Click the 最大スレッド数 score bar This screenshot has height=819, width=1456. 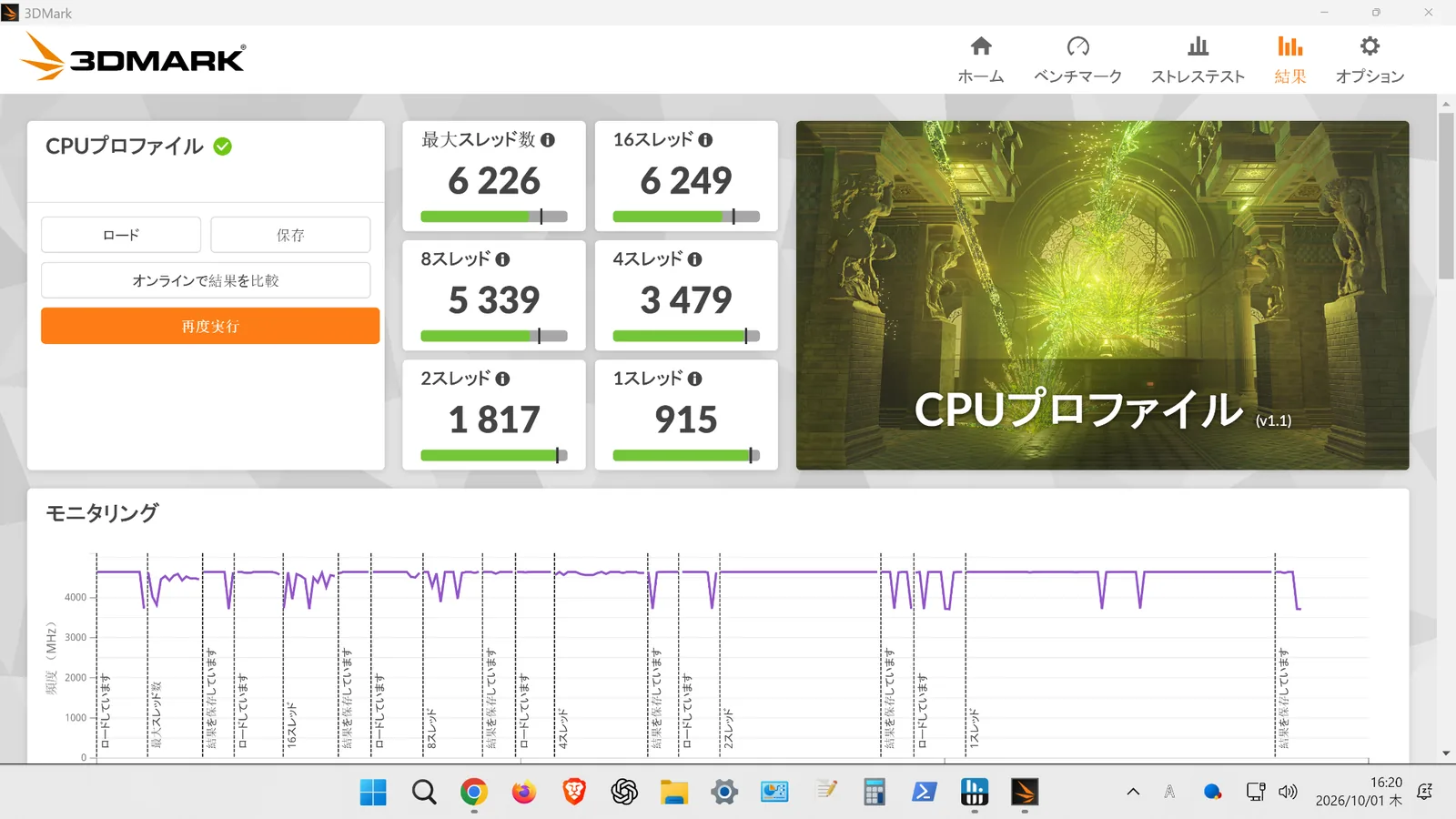click(x=494, y=217)
